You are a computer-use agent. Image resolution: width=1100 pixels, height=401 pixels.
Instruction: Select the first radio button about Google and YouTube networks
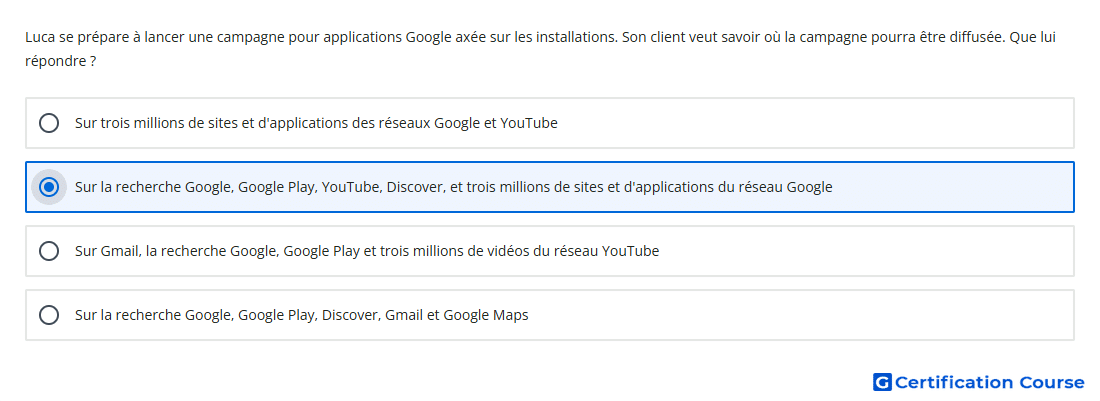[x=49, y=123]
